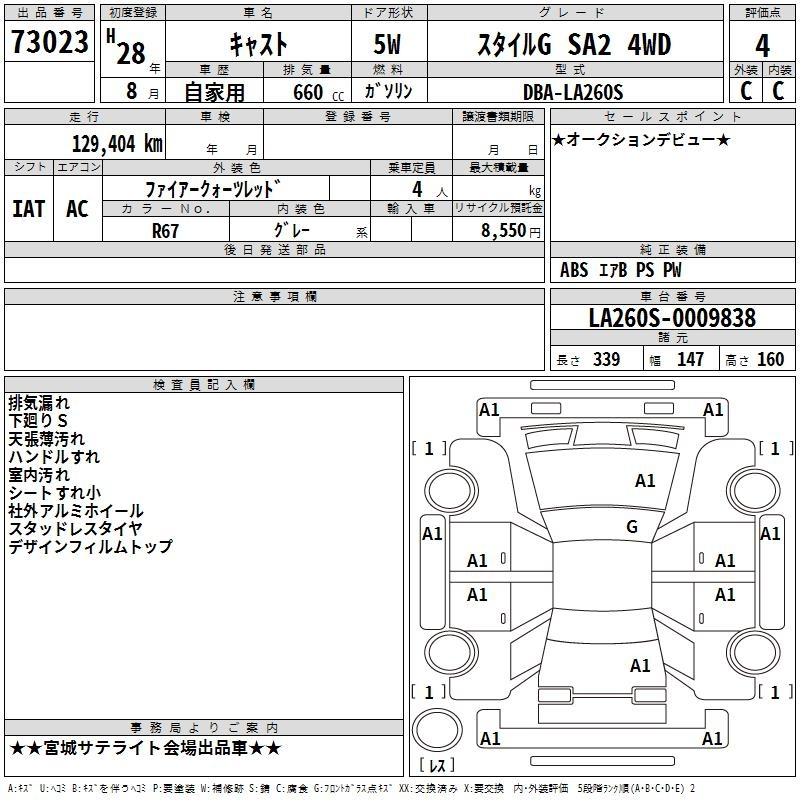Image resolution: width=800 pixels, height=800 pixels.
Task: Select the 登録番号 header label
Action: coord(358,117)
